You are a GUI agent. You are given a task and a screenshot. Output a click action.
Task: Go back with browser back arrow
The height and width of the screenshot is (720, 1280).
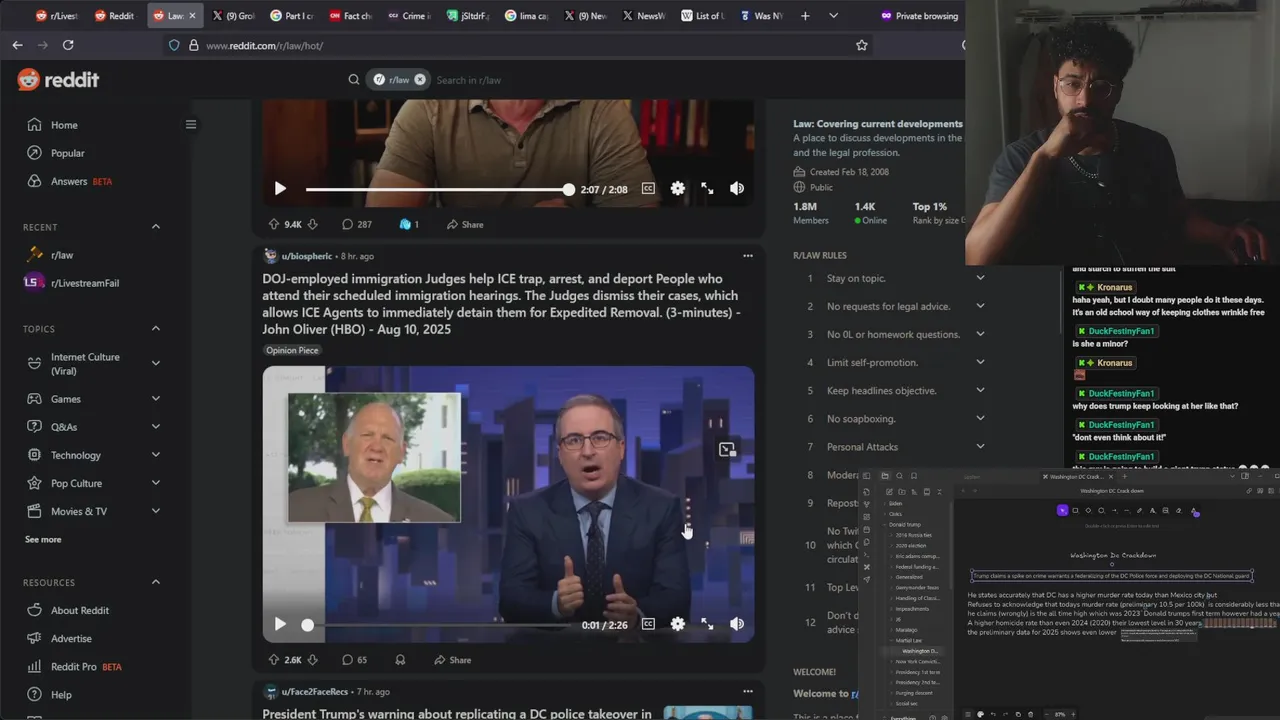[17, 45]
